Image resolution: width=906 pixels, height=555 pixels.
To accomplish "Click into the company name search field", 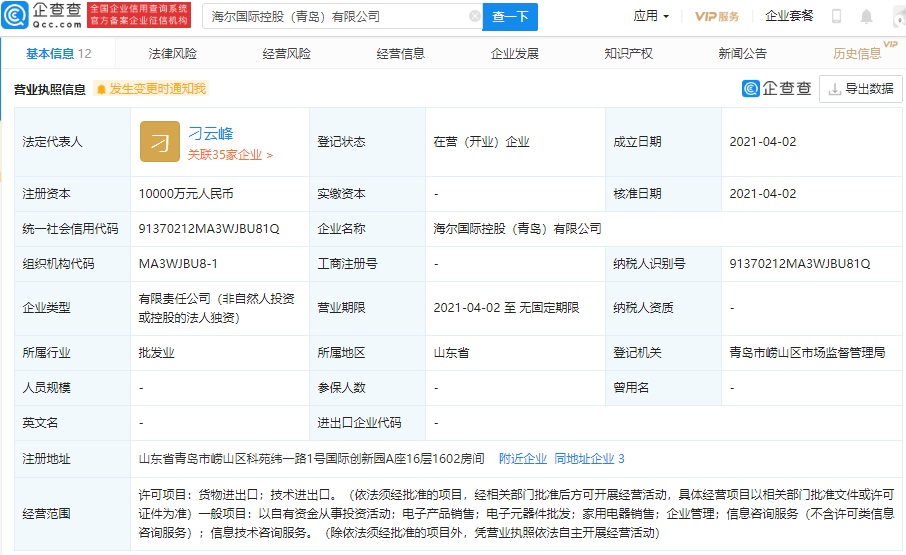I will pos(335,17).
